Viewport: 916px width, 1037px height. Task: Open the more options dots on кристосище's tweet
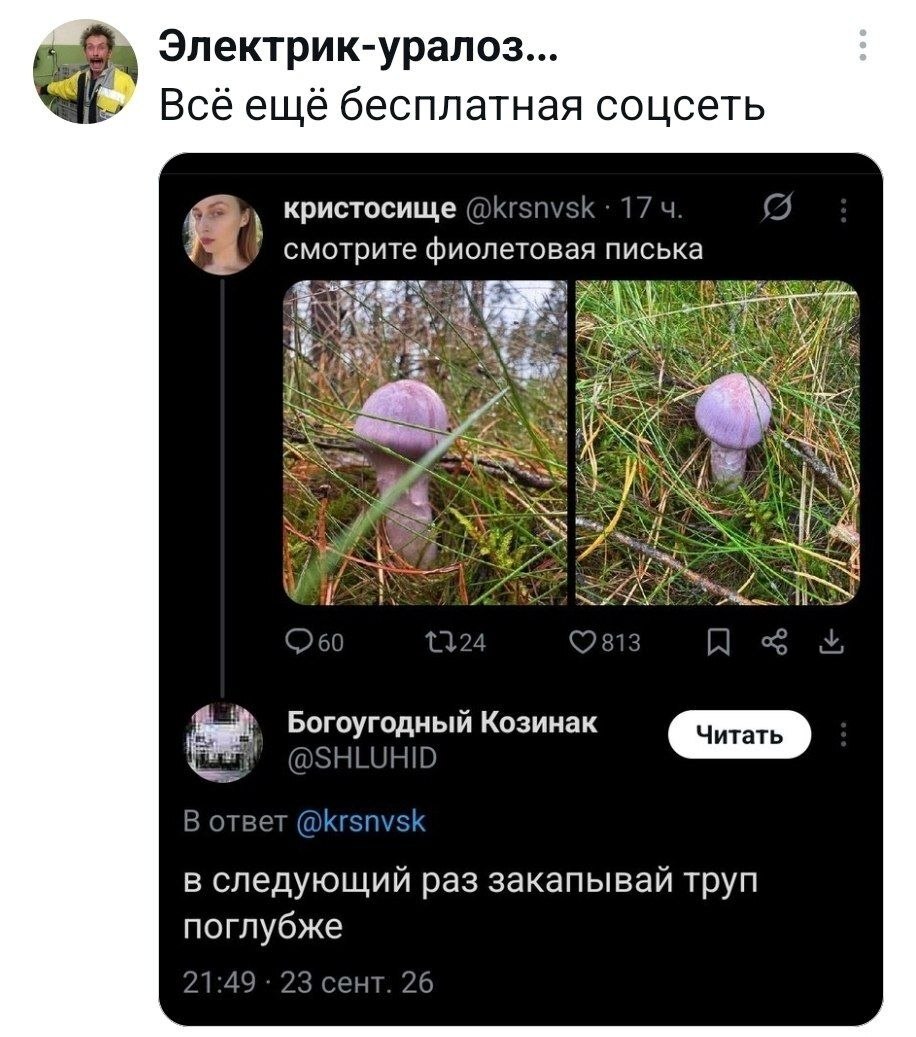[x=843, y=210]
